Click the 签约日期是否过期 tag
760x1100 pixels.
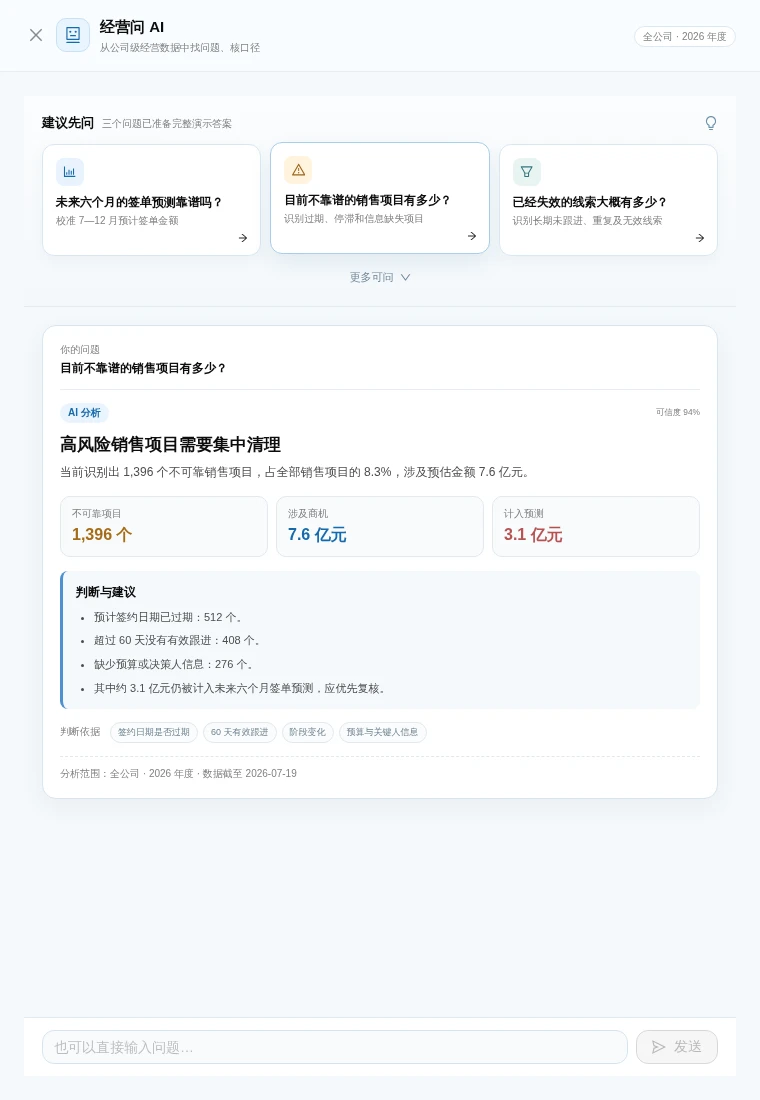154,732
